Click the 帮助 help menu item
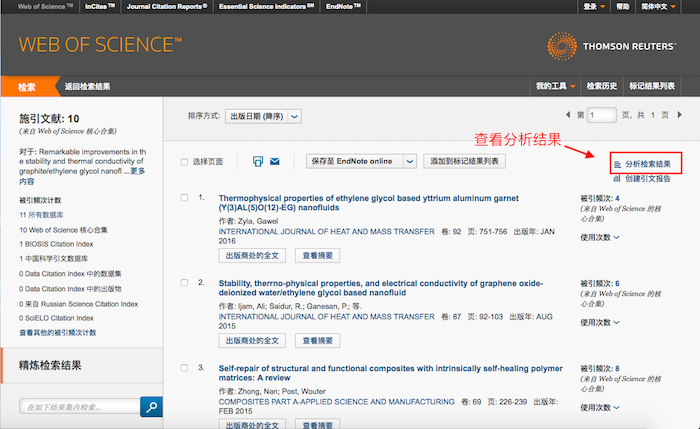Screen dimensions: 700x429 [622, 7]
